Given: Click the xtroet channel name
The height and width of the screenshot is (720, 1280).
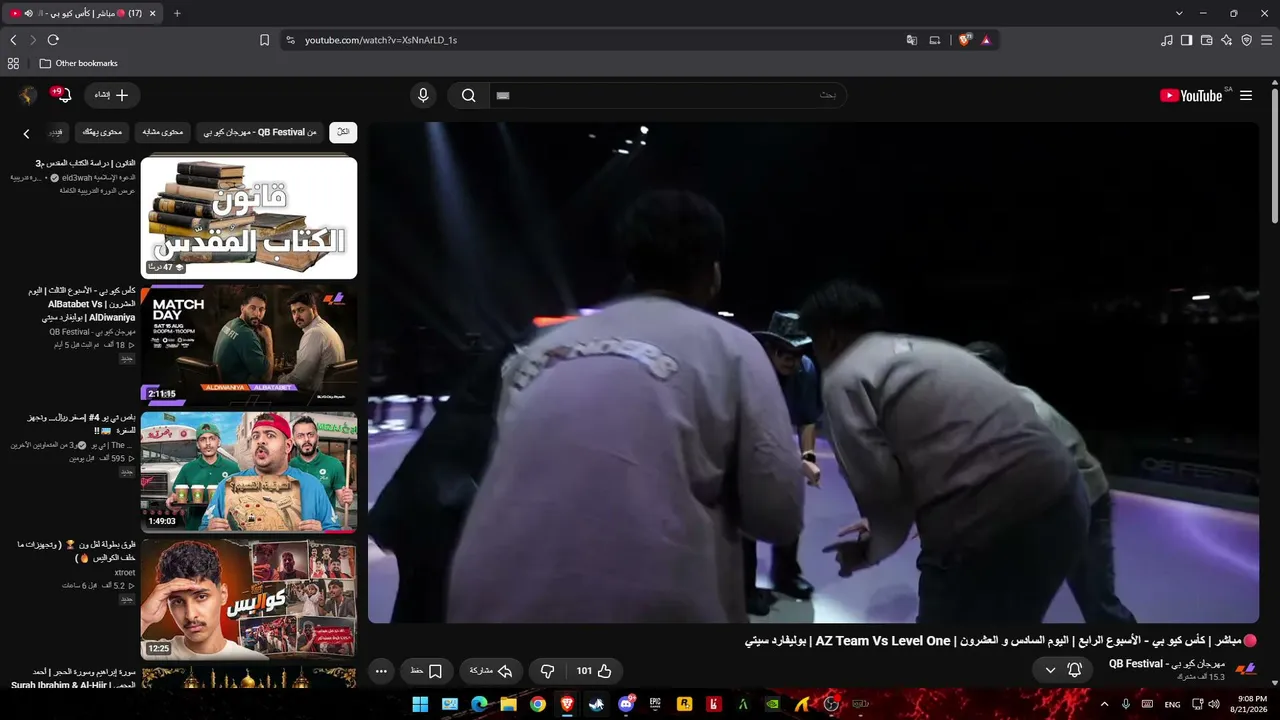Looking at the screenshot, I should tap(125, 573).
